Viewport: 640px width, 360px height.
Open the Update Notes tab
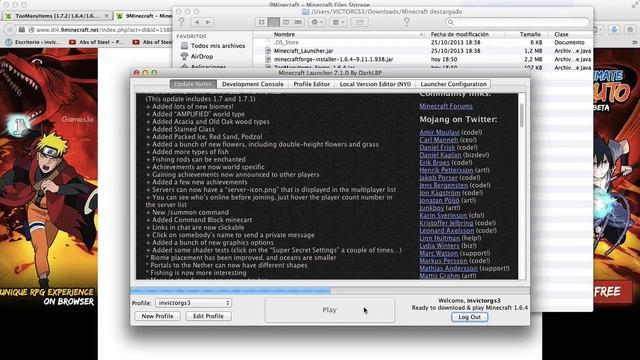(193, 84)
